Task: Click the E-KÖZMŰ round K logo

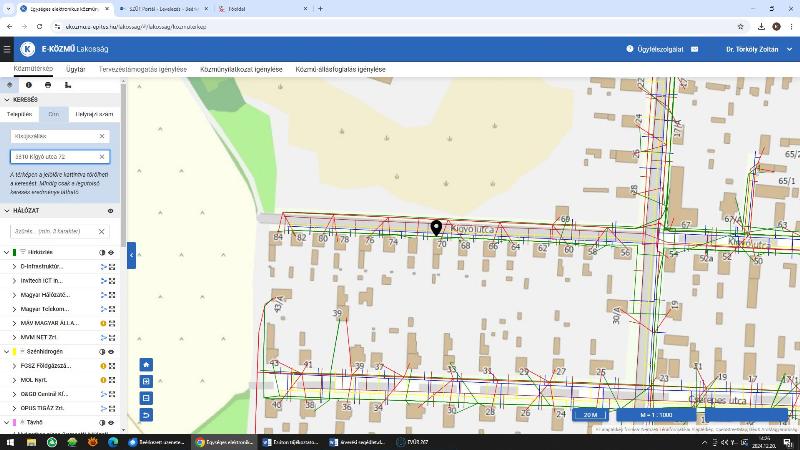Action: point(28,49)
